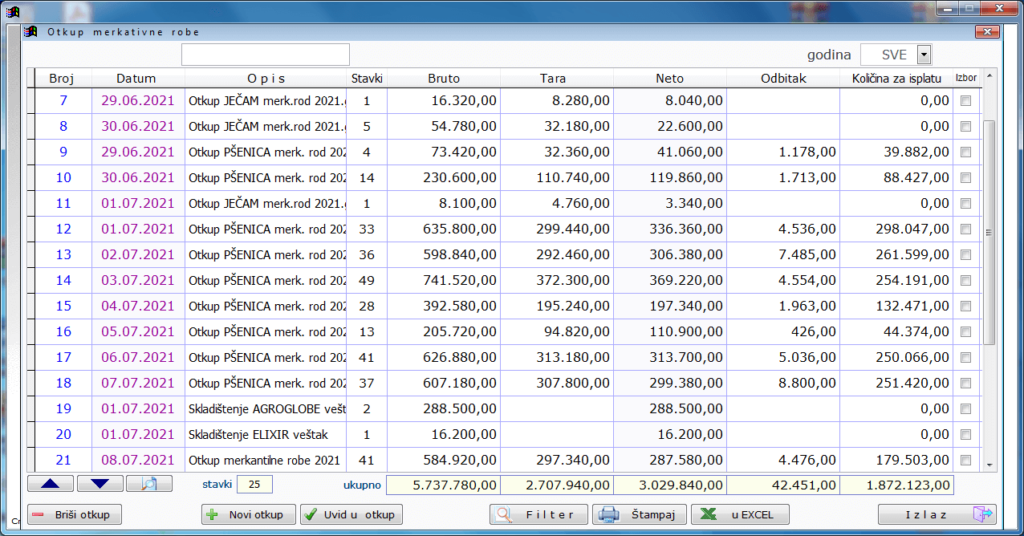Click the total payout value 1.872.123,00
Image resolution: width=1024 pixels, height=536 pixels.
pos(897,485)
